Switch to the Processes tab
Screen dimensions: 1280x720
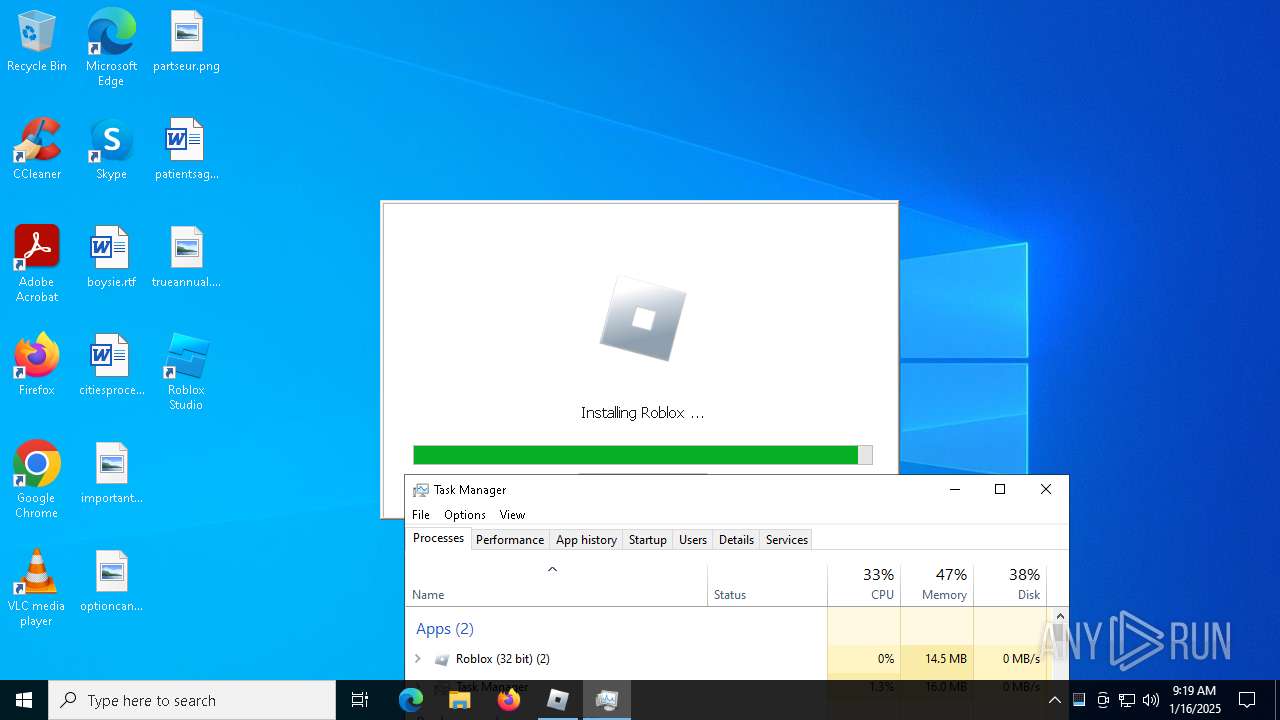[439, 538]
